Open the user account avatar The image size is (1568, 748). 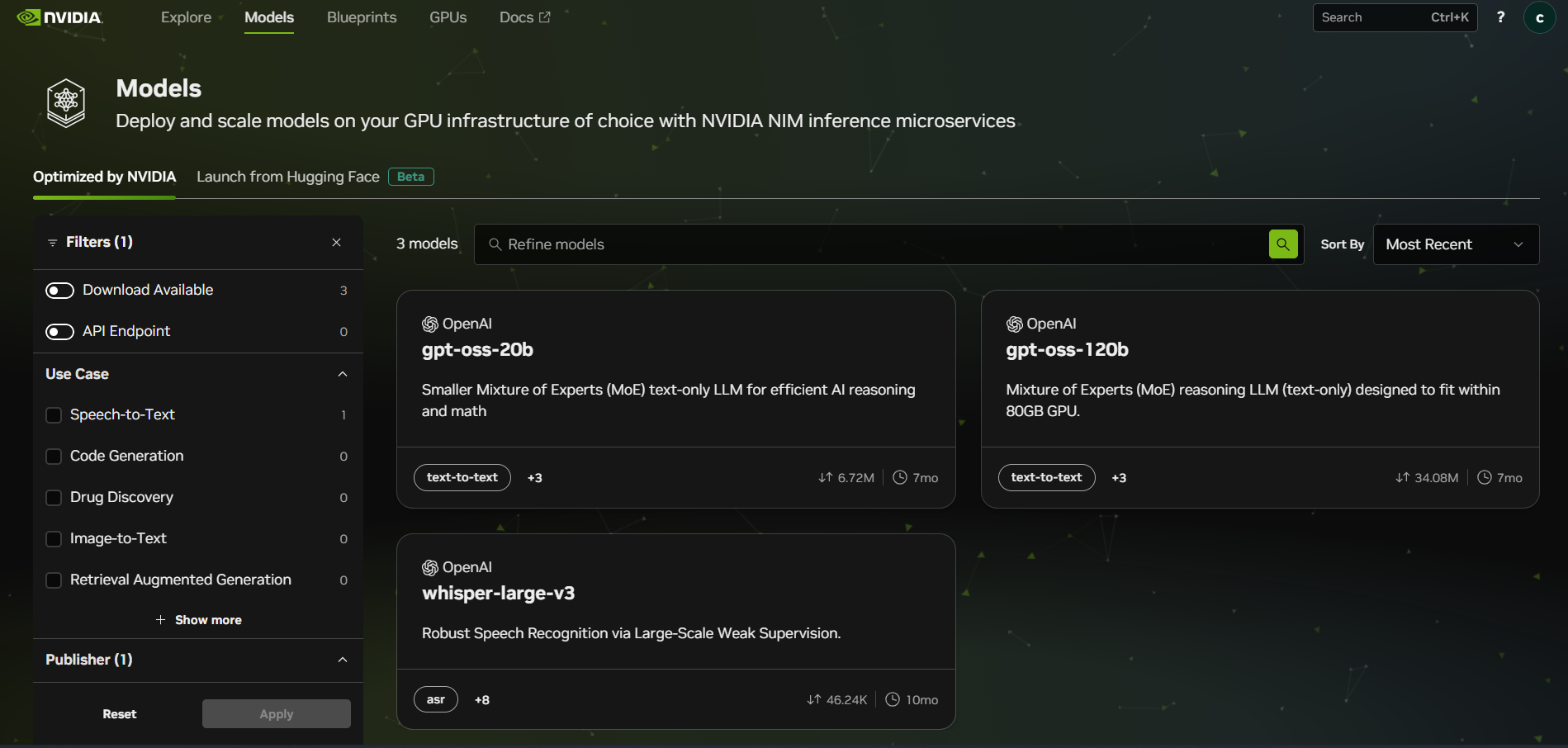pyautogui.click(x=1539, y=17)
